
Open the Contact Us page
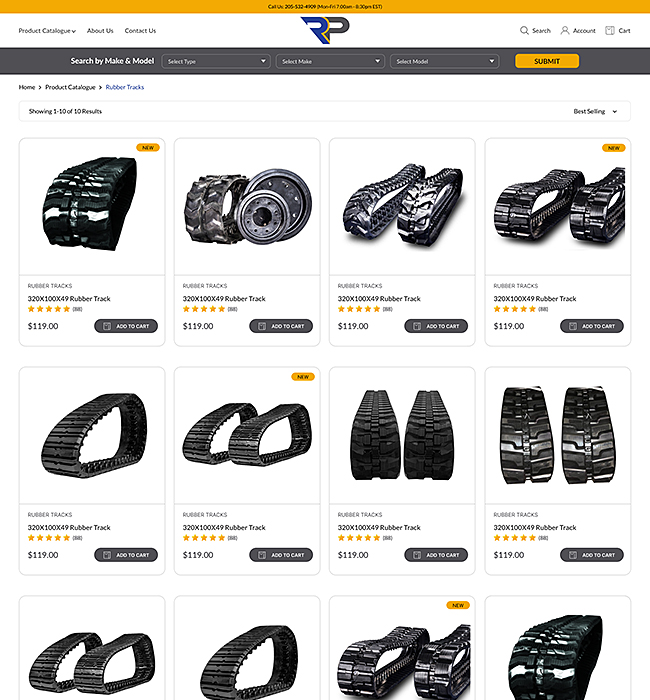coord(140,31)
